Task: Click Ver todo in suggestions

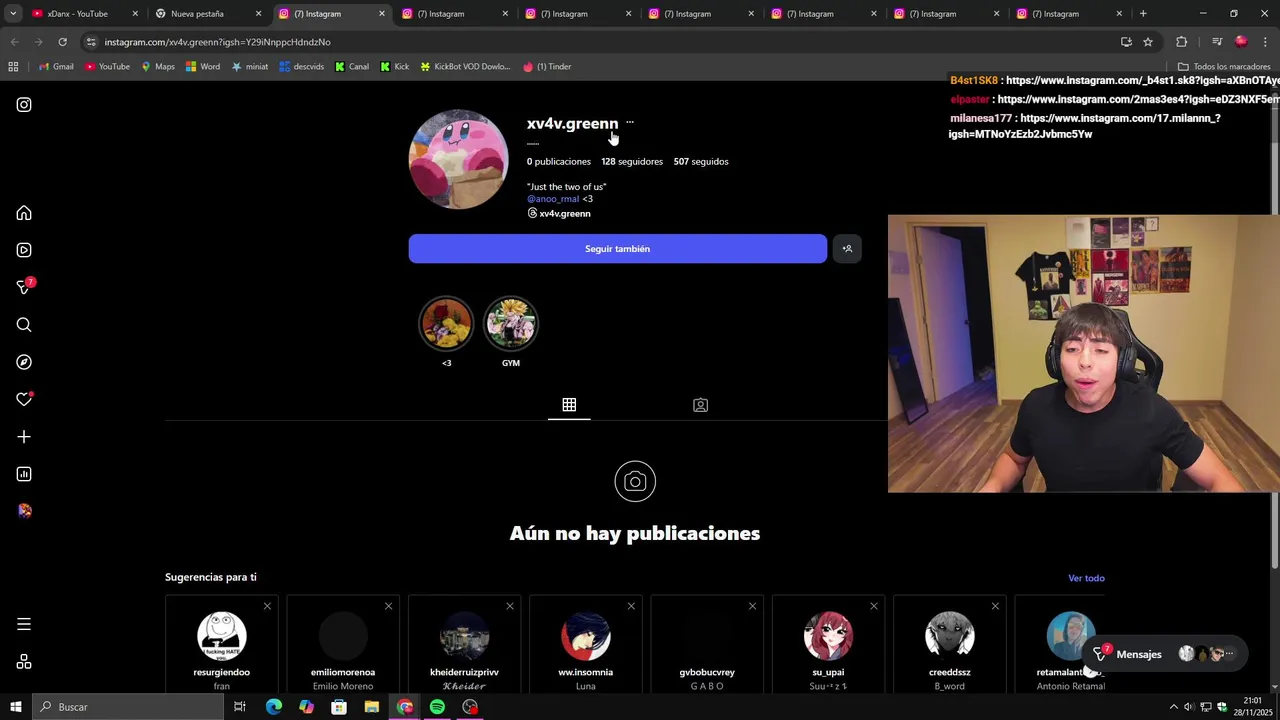Action: click(x=1086, y=578)
